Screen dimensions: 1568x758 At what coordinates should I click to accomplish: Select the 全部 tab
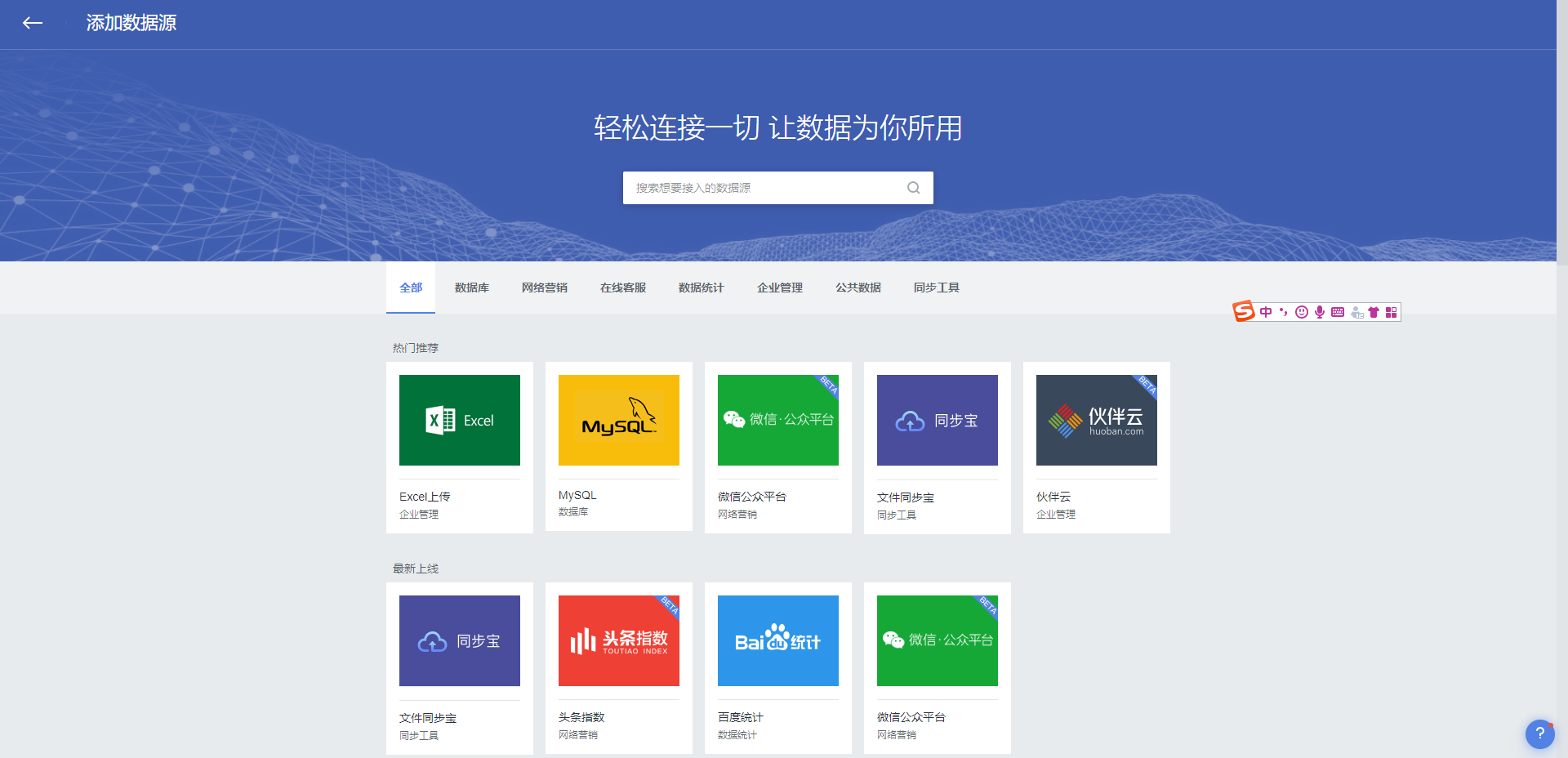pos(411,288)
